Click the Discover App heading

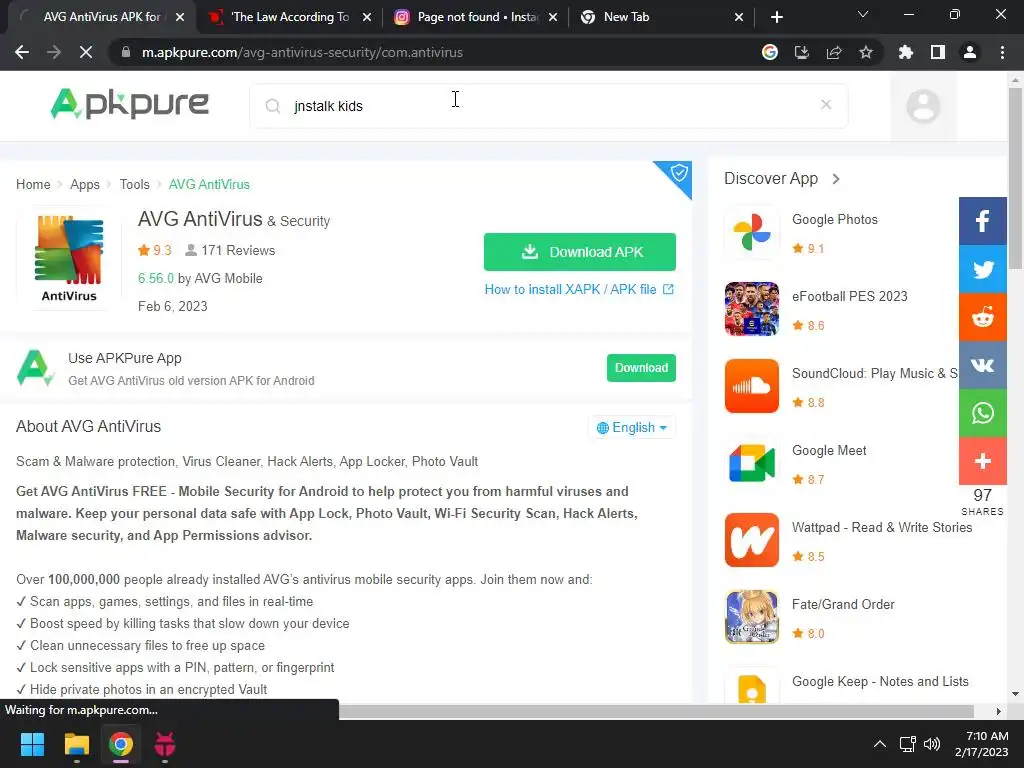tap(771, 178)
